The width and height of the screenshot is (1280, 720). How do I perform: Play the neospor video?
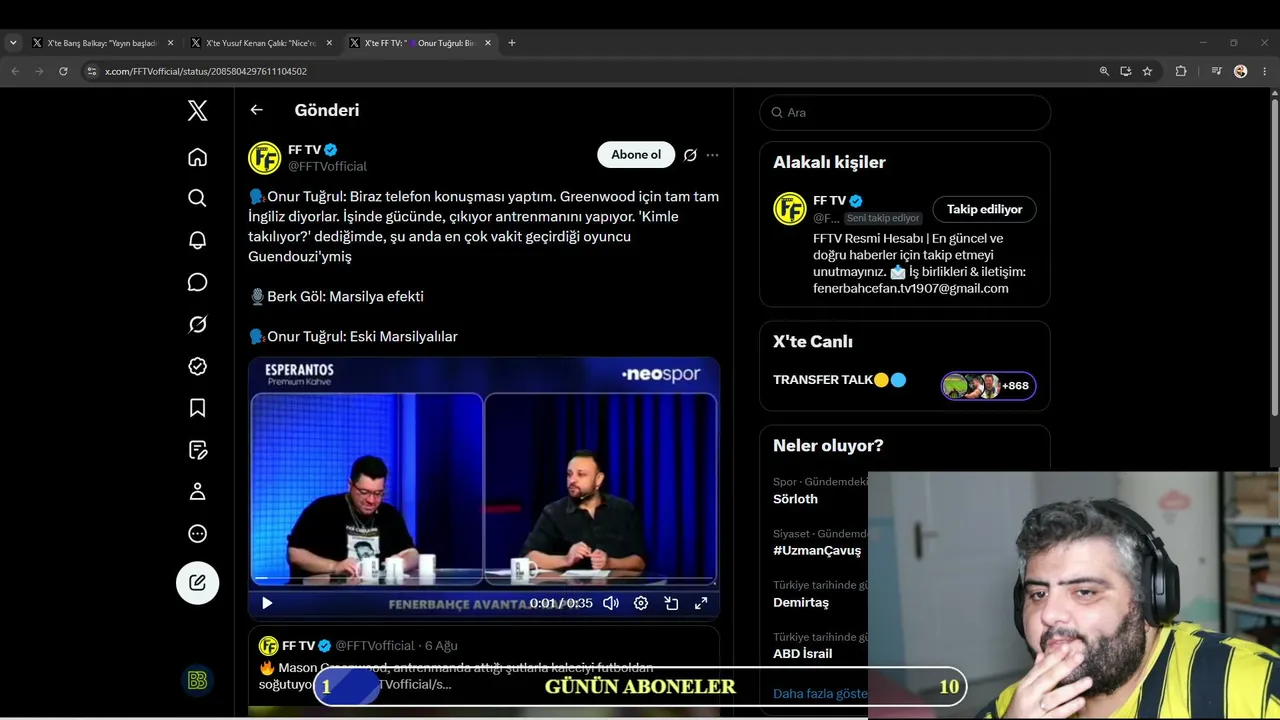(x=267, y=603)
